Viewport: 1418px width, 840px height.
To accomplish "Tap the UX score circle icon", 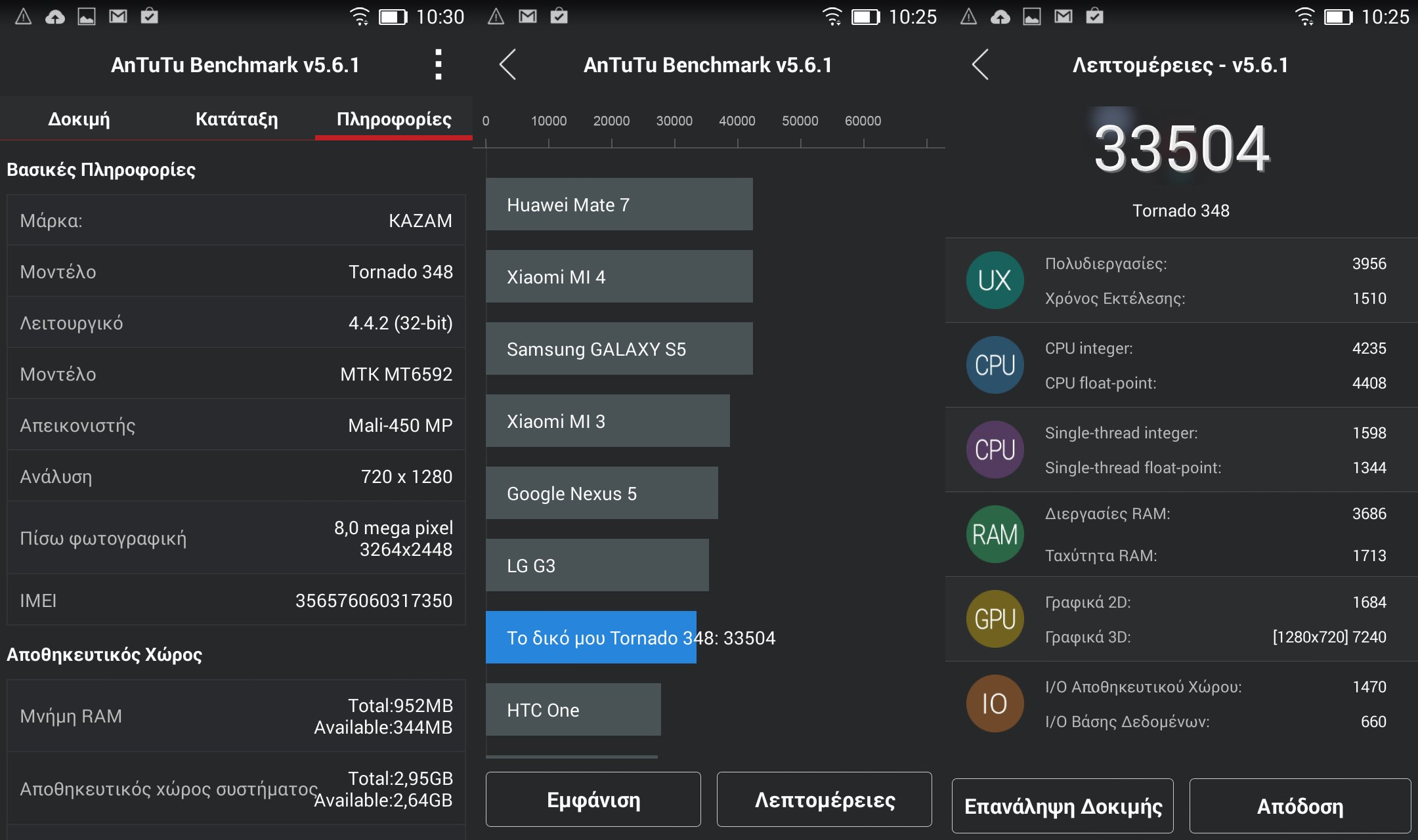I will click(x=995, y=280).
